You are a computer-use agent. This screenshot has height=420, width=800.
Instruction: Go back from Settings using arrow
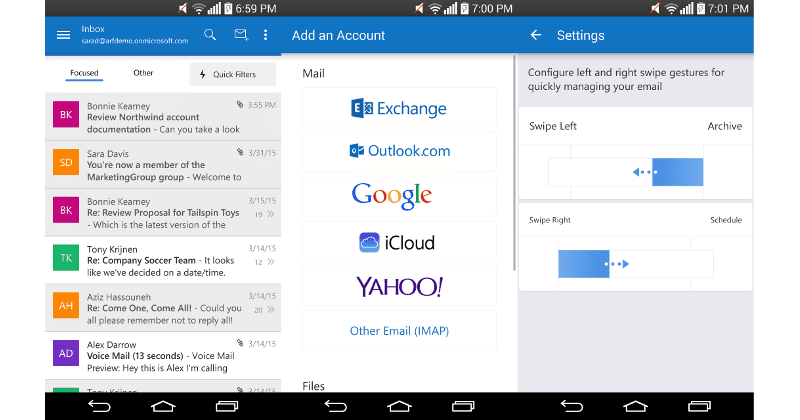click(x=536, y=35)
